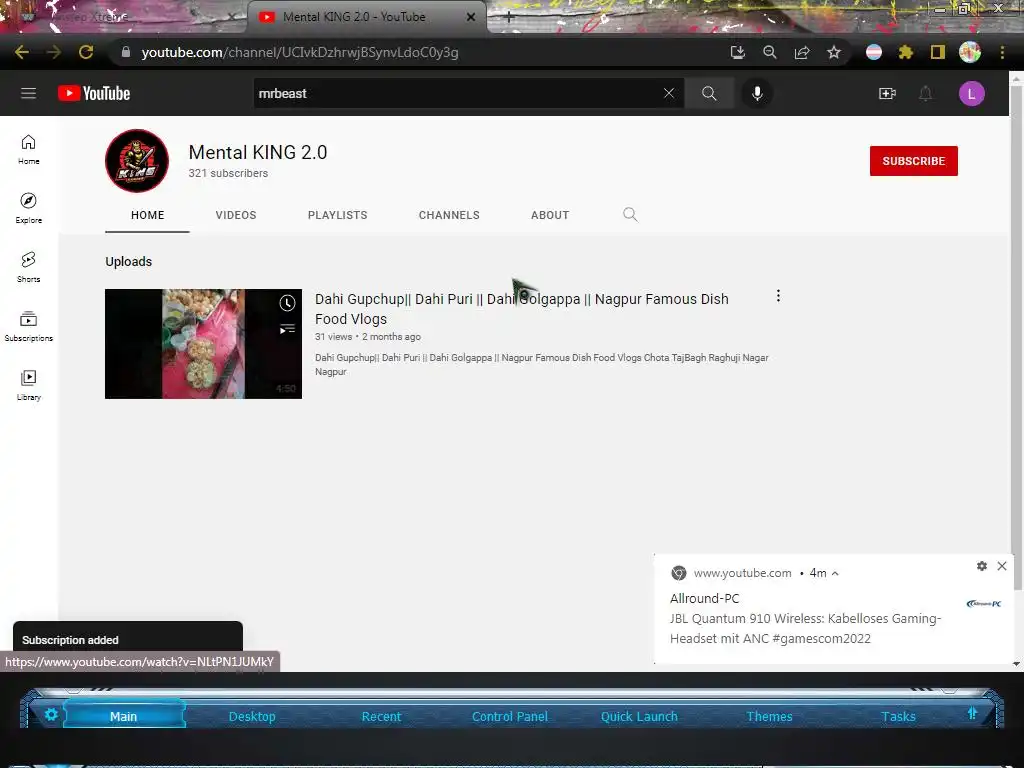This screenshot has width=1024, height=768.
Task: Close the Mental KING 2.0 browser tab
Action: tap(471, 17)
